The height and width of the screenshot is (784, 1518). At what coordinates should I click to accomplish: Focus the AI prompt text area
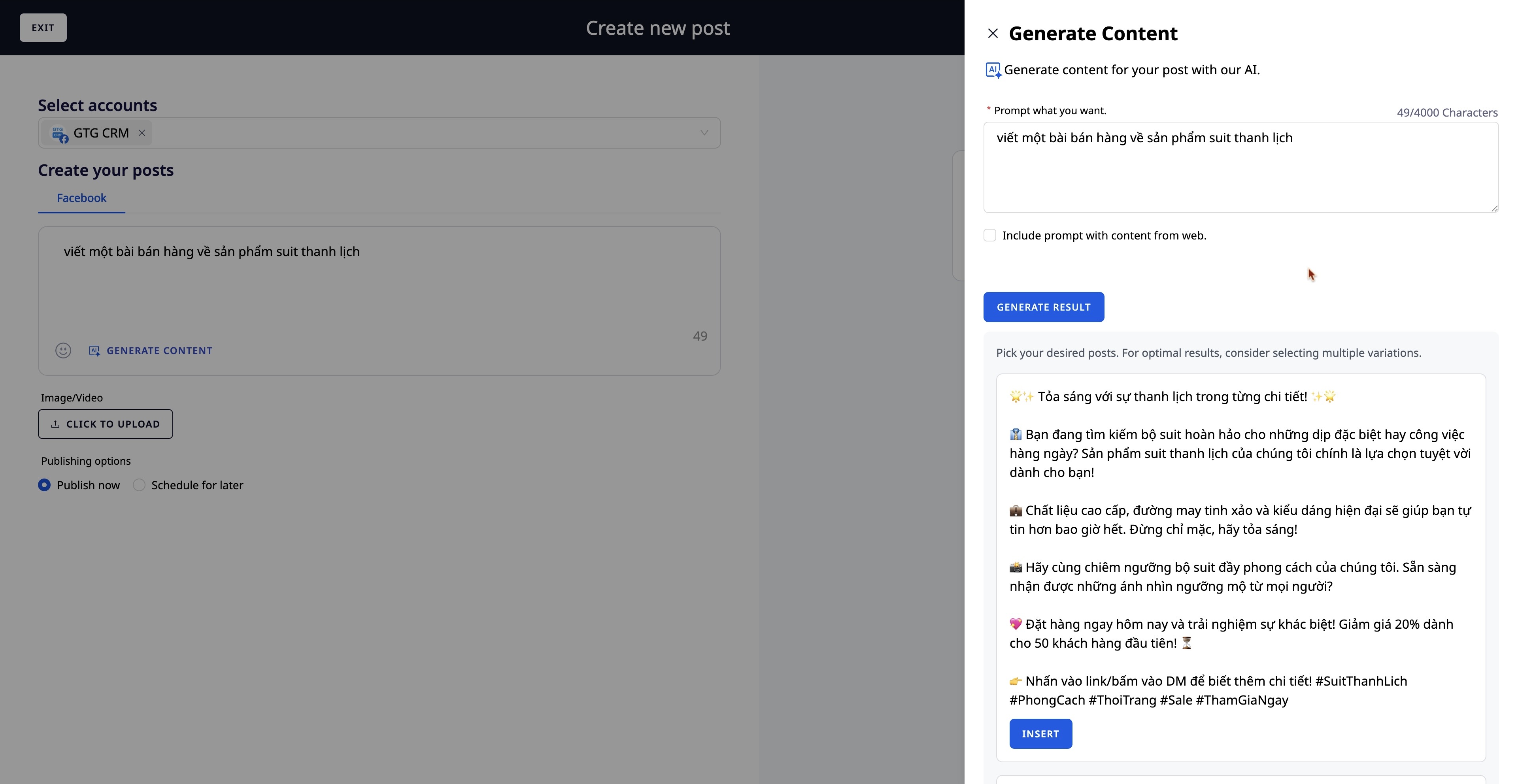1240,168
